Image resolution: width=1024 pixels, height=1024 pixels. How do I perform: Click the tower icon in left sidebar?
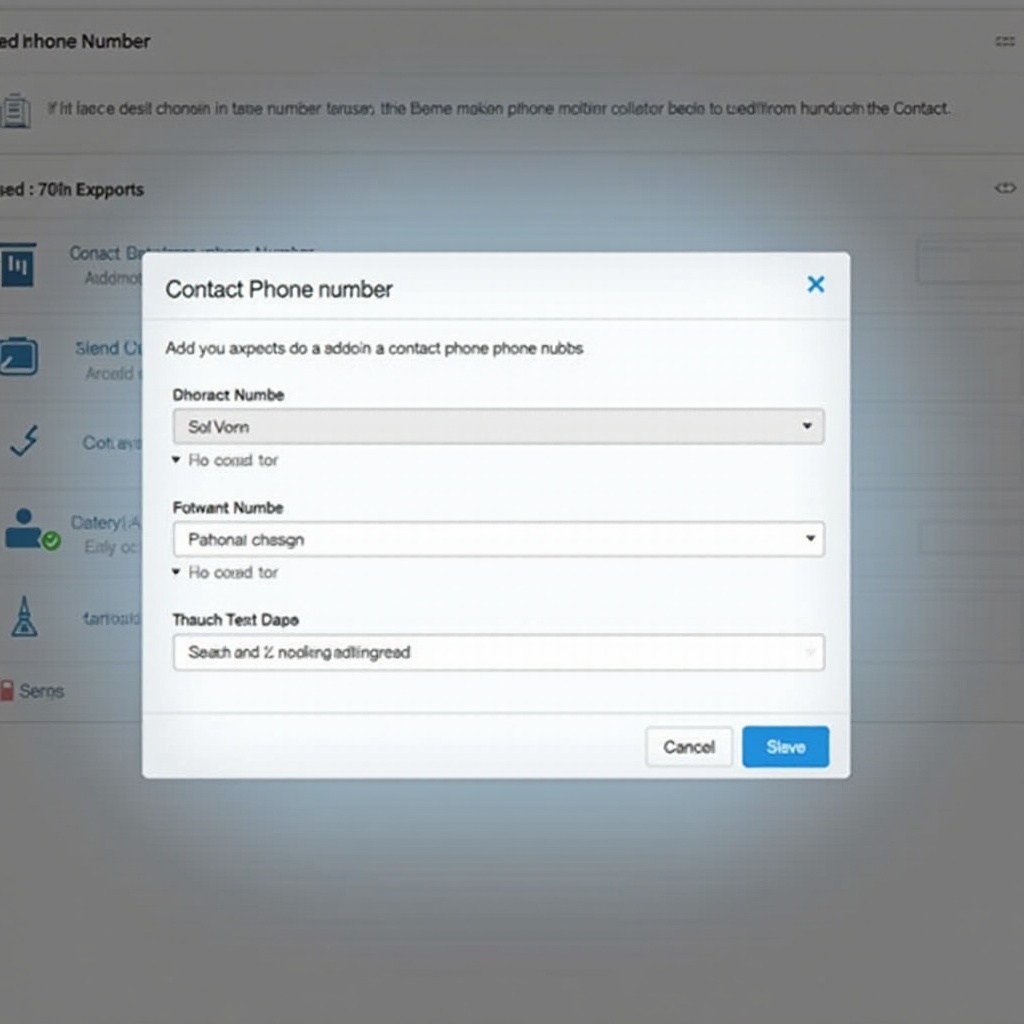(24, 616)
